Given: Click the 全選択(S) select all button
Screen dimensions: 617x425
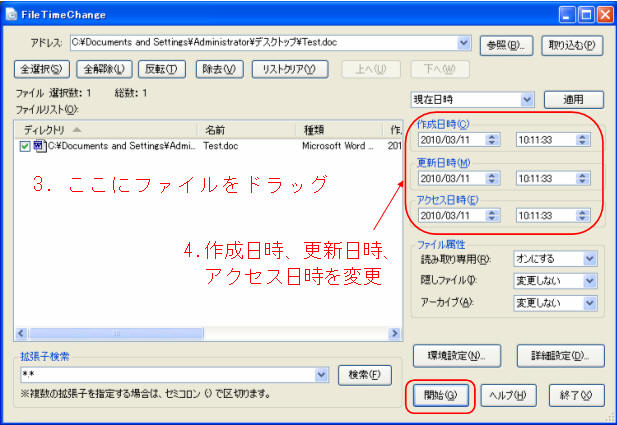Looking at the screenshot, I should pos(42,69).
